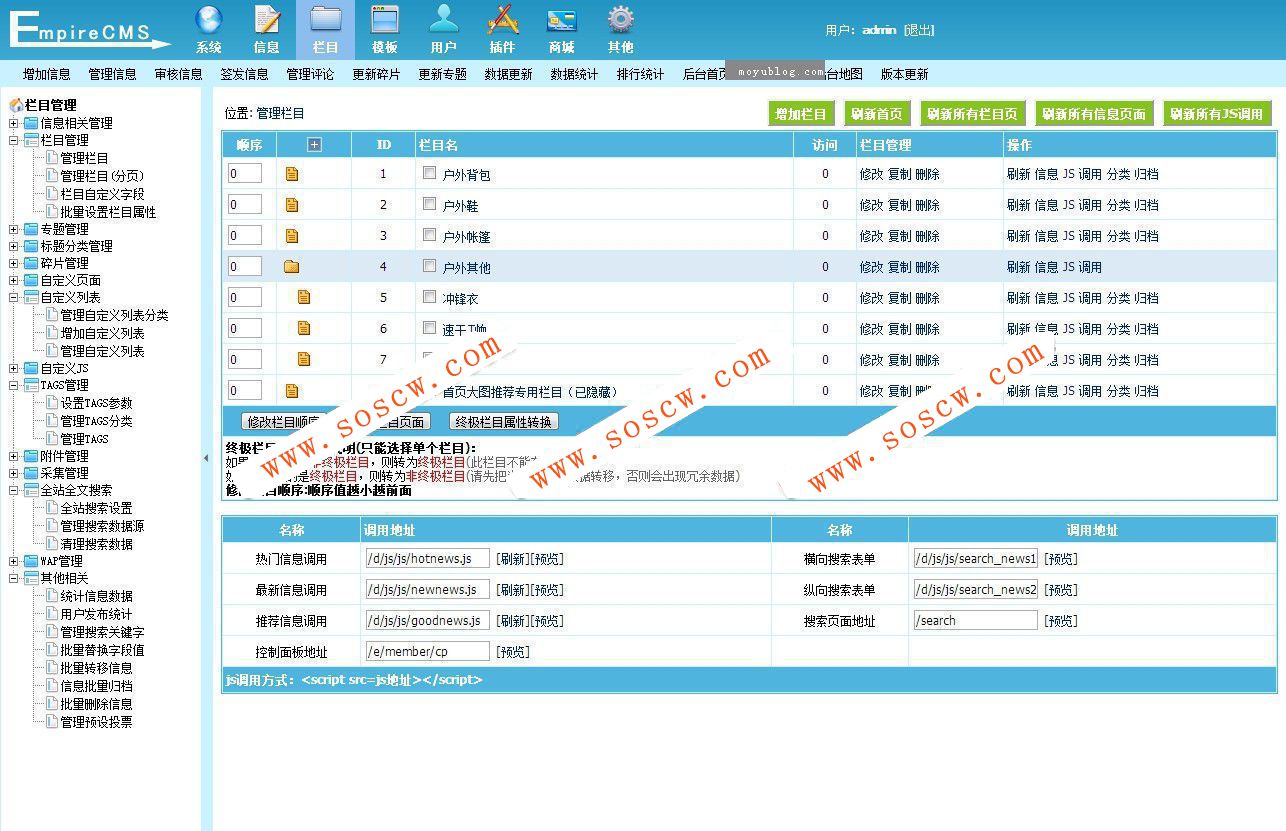Open 管理栏目 (分页) in the sidebar tree
1286x831 pixels.
(102, 176)
